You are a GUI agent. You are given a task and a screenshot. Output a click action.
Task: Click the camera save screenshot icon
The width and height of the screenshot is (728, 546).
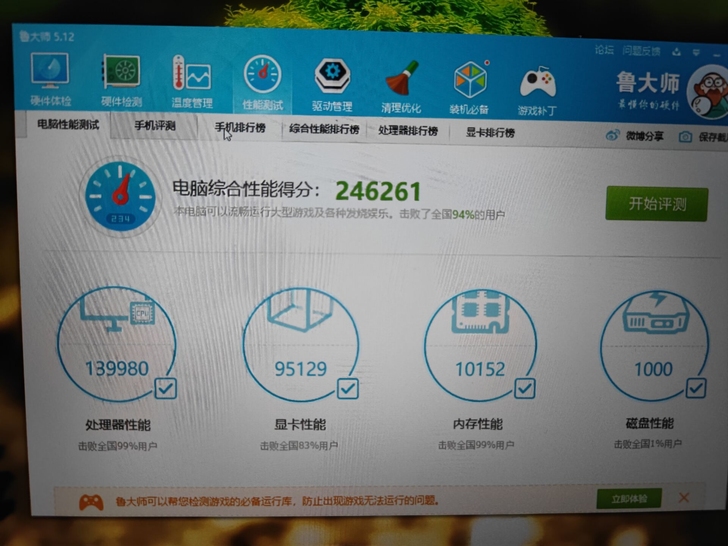pyautogui.click(x=685, y=137)
